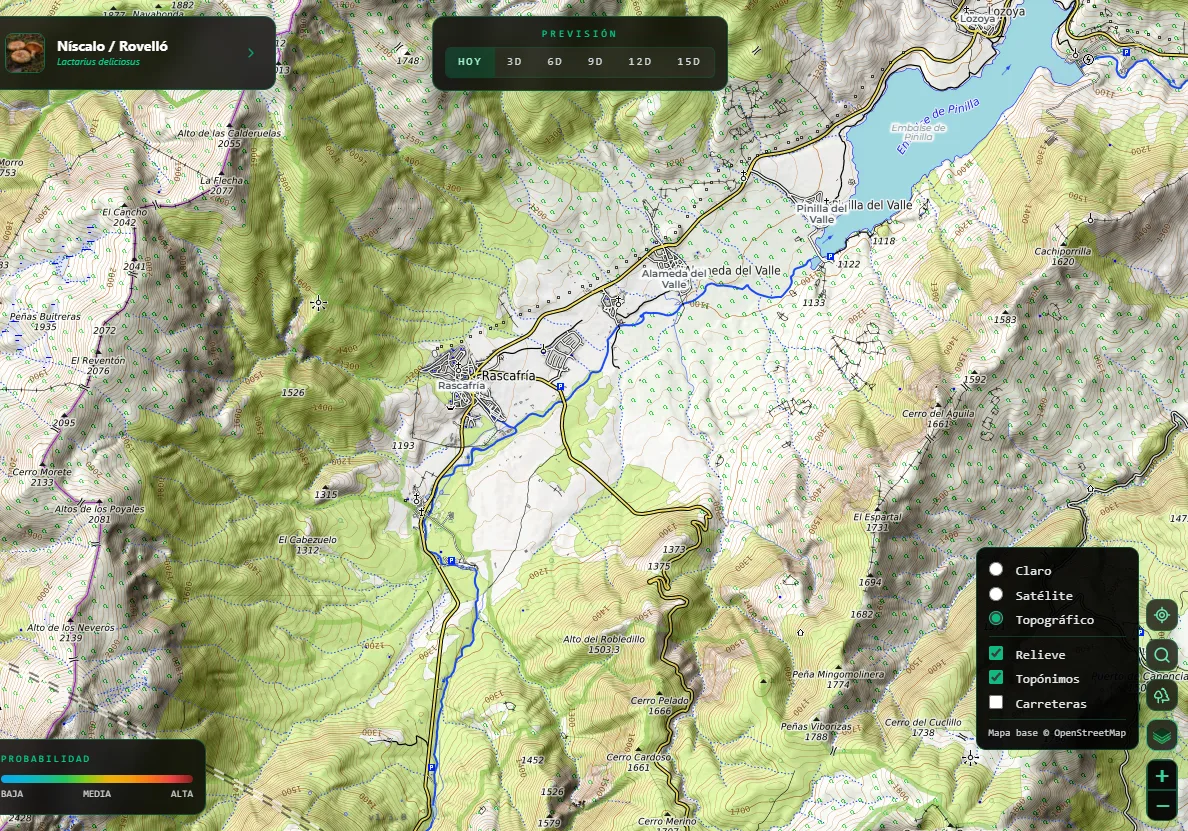
Task: Click the Altos de los Poyales 2081 label
Action: (x=99, y=514)
